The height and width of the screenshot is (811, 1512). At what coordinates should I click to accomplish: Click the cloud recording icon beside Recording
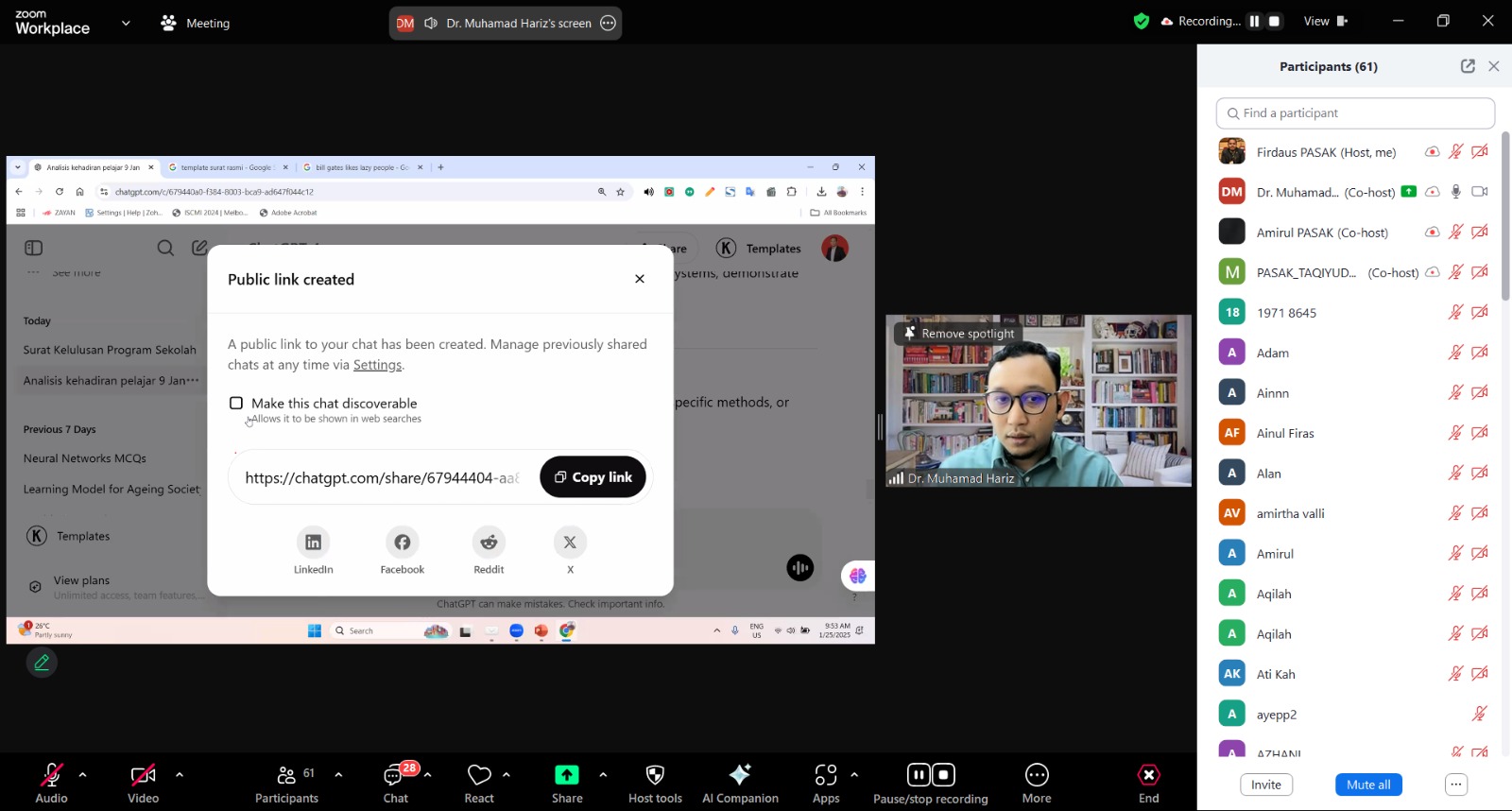(x=1167, y=21)
